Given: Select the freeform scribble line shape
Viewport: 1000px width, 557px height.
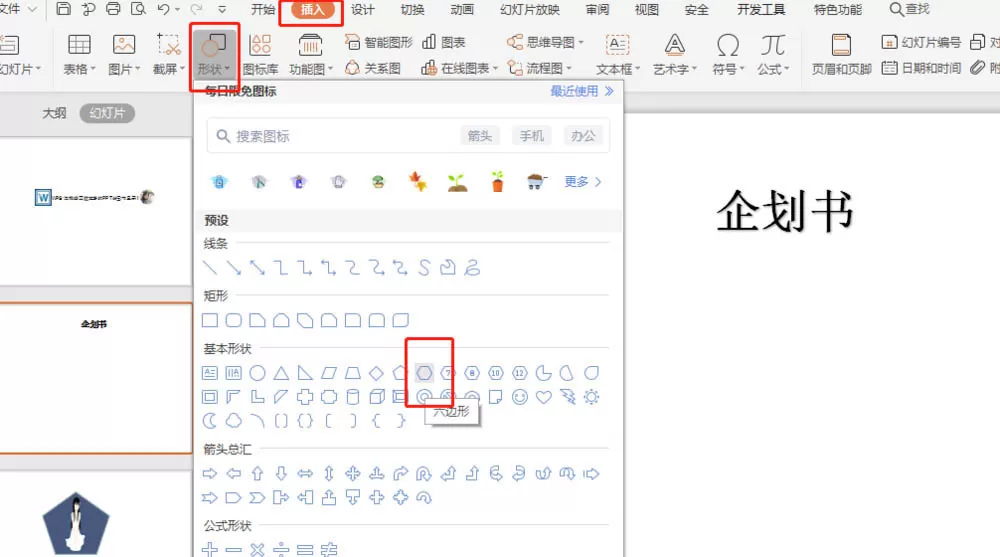Looking at the screenshot, I should pos(472,268).
